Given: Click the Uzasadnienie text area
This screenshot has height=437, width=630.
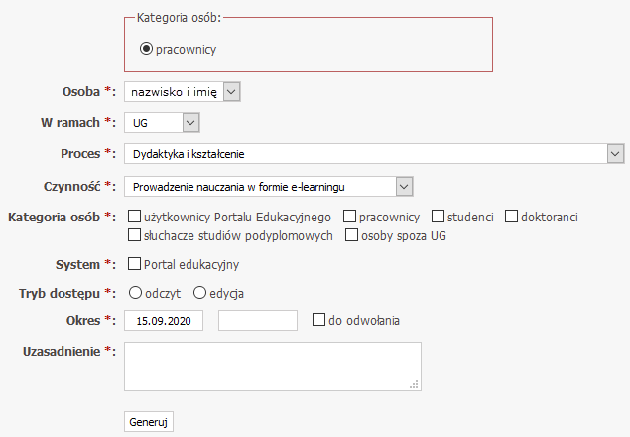Looking at the screenshot, I should pyautogui.click(x=270, y=365).
